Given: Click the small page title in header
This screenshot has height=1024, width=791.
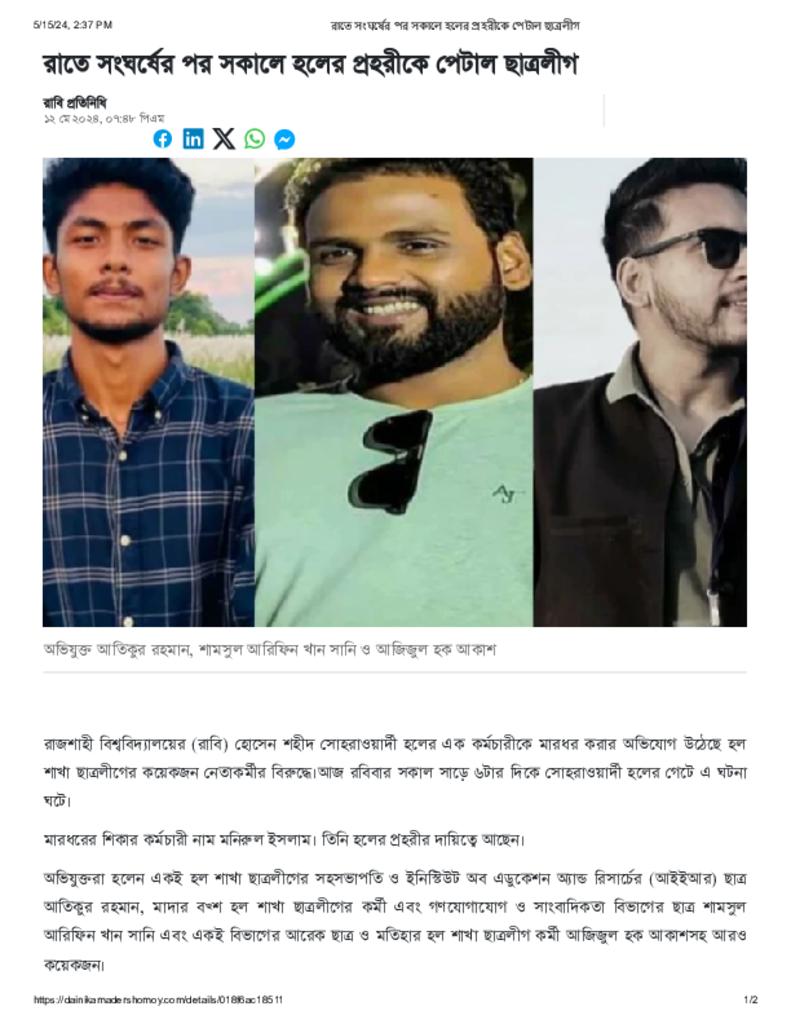Looking at the screenshot, I should coord(455,26).
